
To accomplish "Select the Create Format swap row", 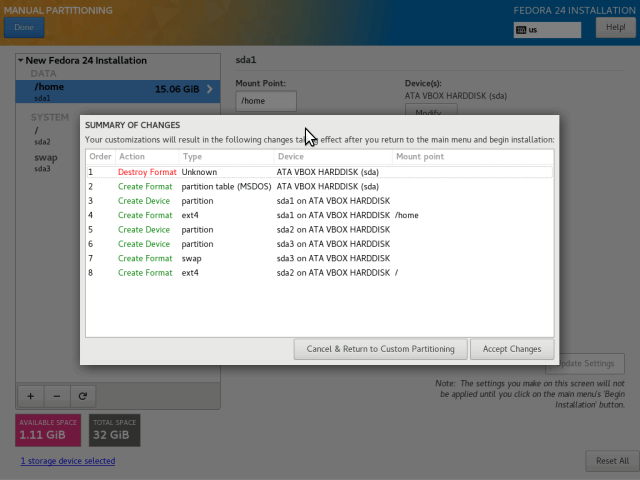I will coord(320,258).
